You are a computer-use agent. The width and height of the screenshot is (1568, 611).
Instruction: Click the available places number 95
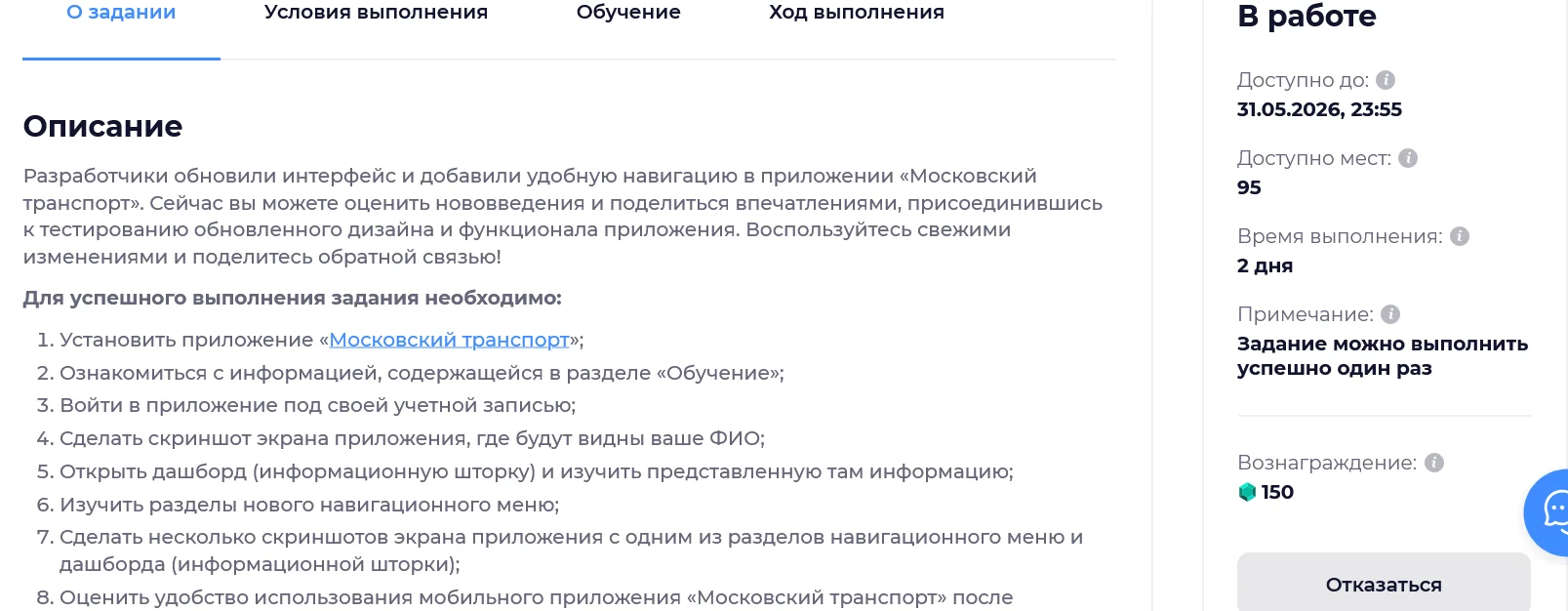[x=1249, y=187]
